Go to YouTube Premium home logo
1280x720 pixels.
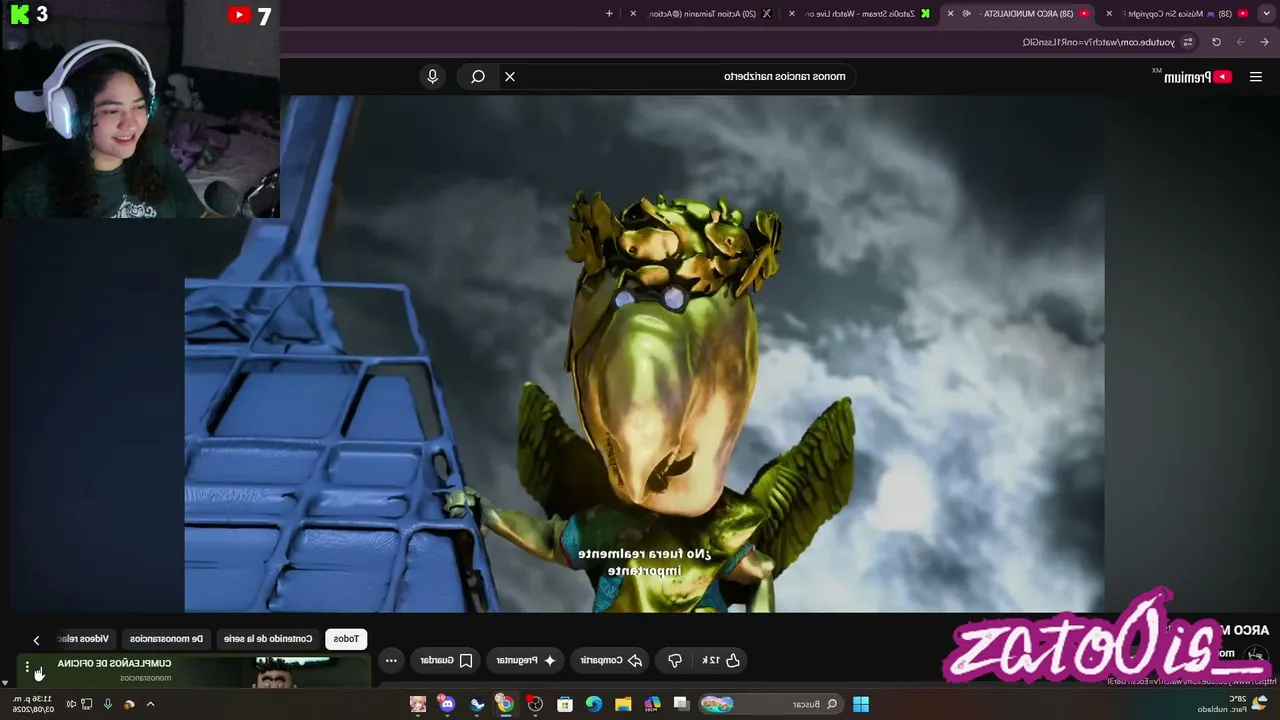pos(1197,77)
